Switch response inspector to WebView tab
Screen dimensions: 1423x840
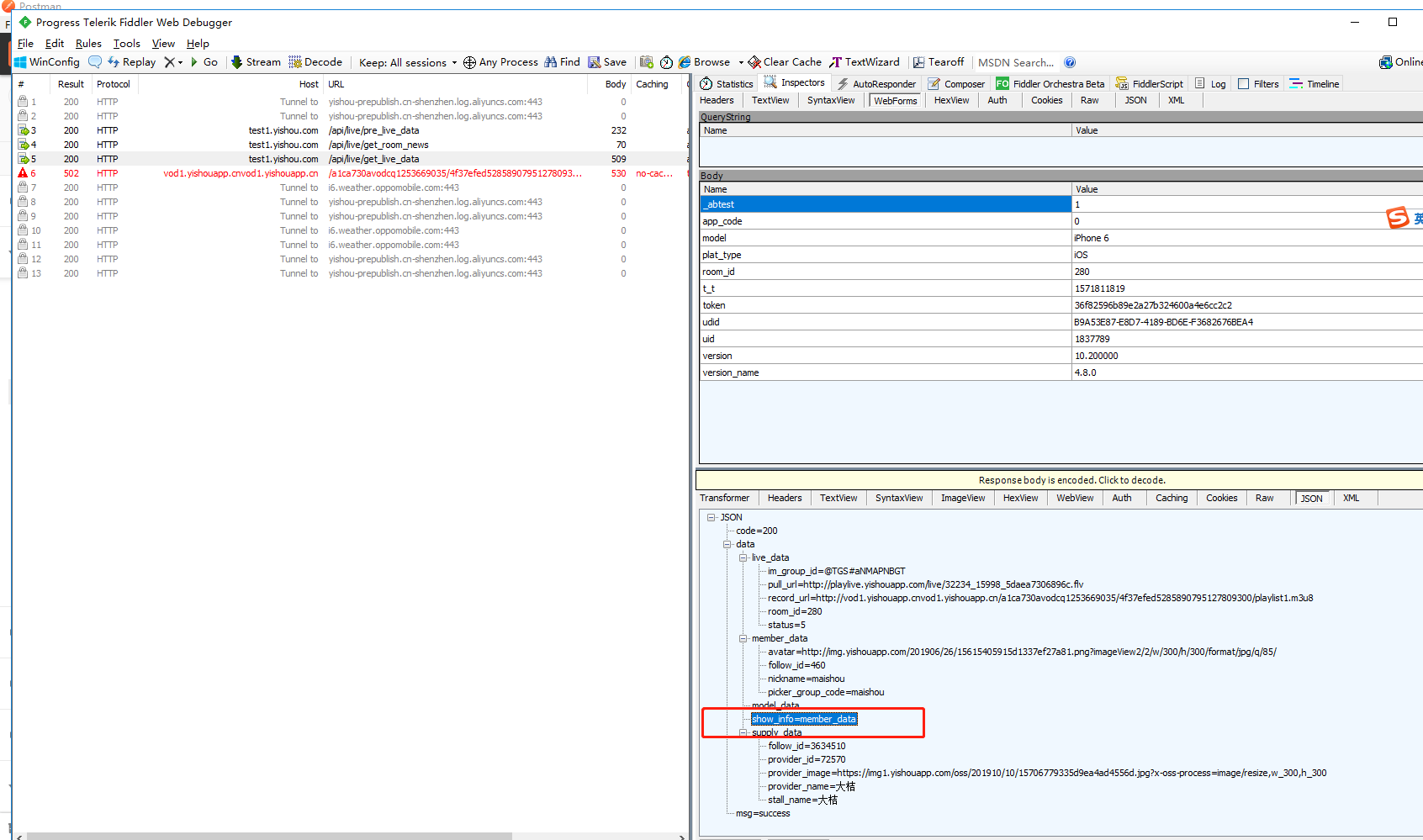(1075, 498)
